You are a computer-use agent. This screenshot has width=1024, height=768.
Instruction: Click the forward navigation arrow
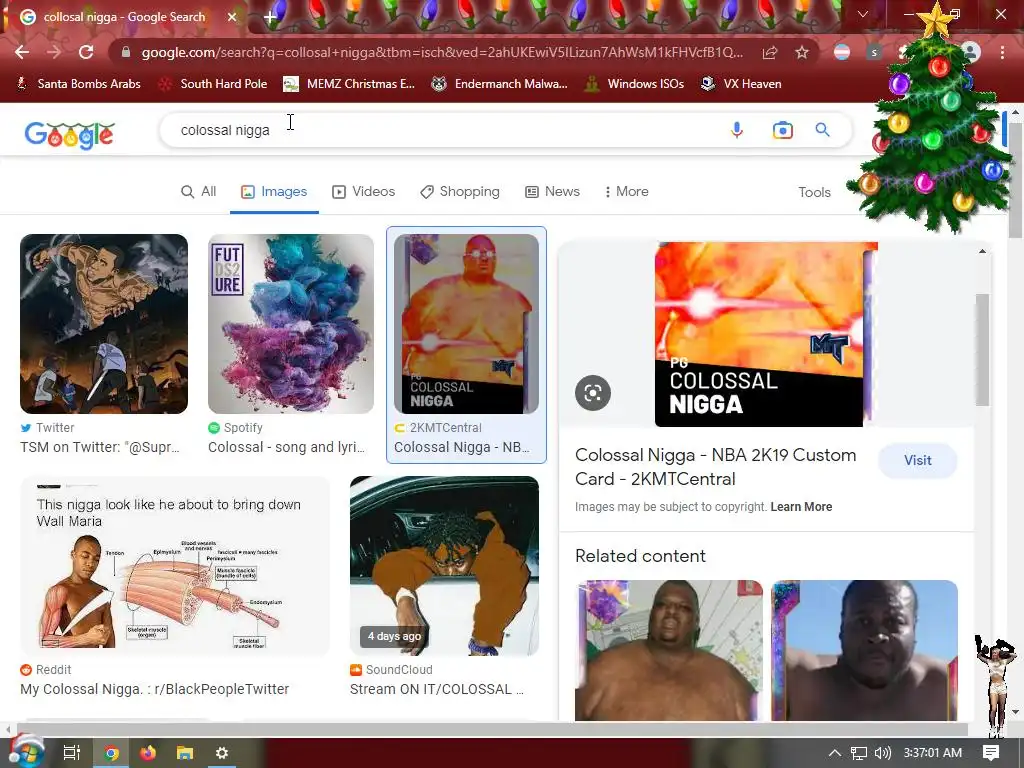[54, 52]
